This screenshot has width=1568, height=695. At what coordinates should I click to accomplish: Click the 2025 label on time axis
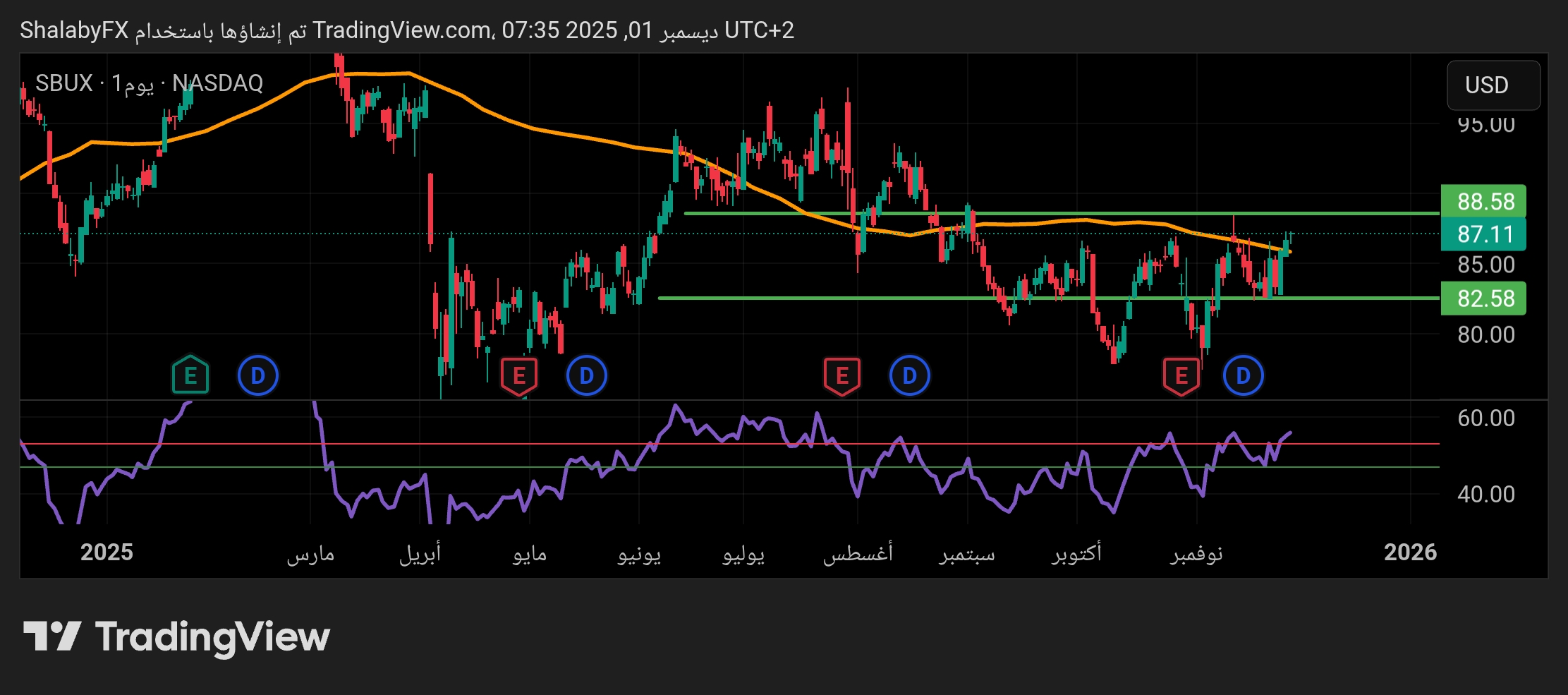pos(107,552)
